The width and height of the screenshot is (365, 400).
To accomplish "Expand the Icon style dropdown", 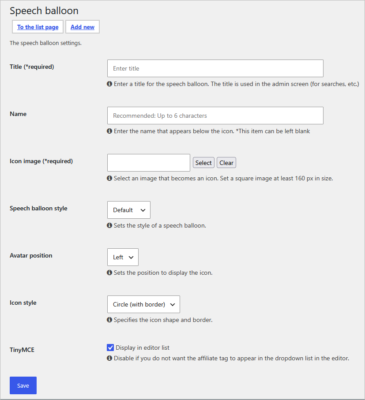I will click(x=144, y=304).
